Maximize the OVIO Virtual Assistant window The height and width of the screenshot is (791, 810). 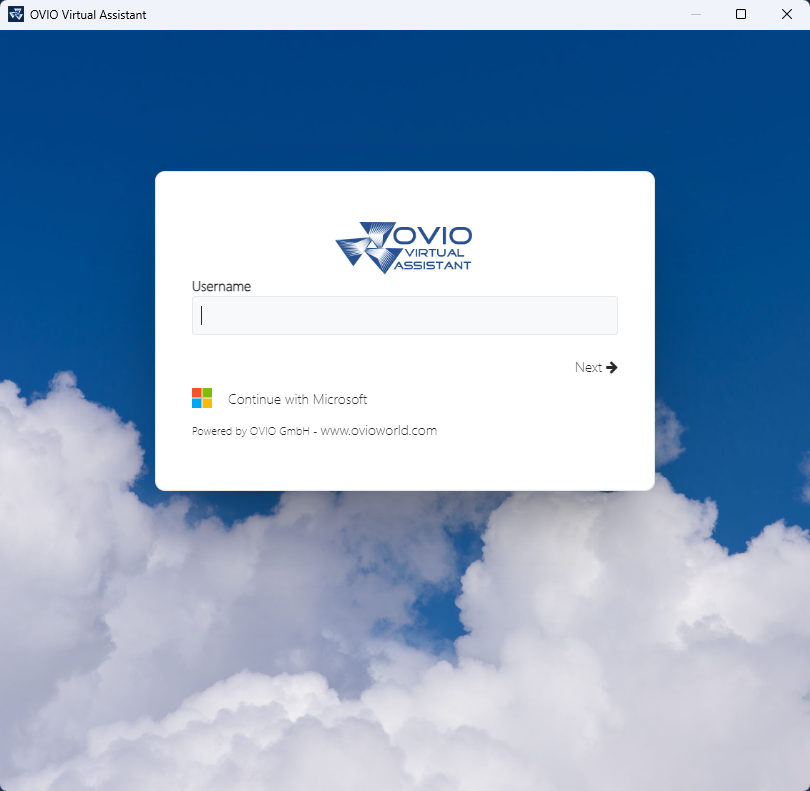pos(741,14)
